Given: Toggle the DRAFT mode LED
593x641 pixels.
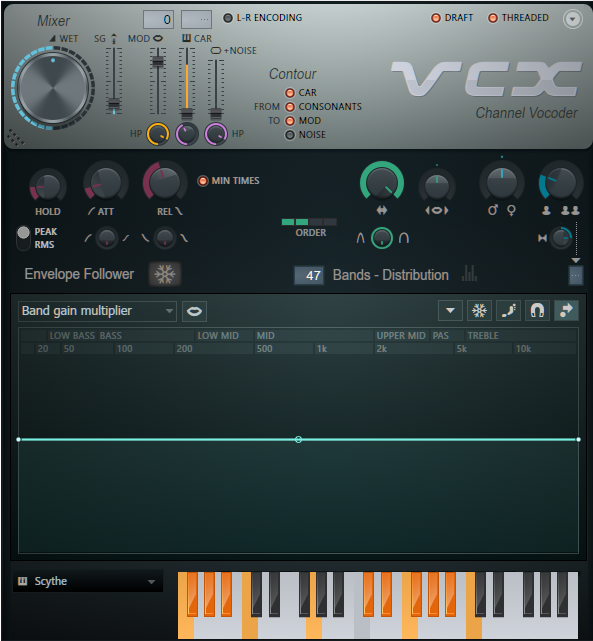Looking at the screenshot, I should click(436, 18).
